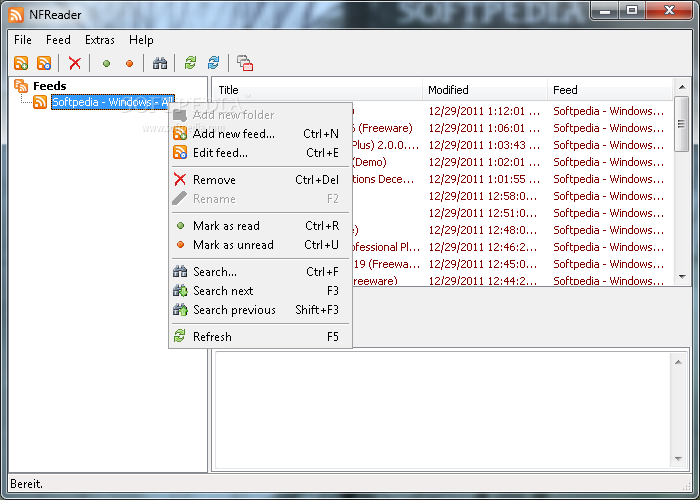The image size is (700, 500).
Task: Choose Mark as read from context menu
Action: 260,225
